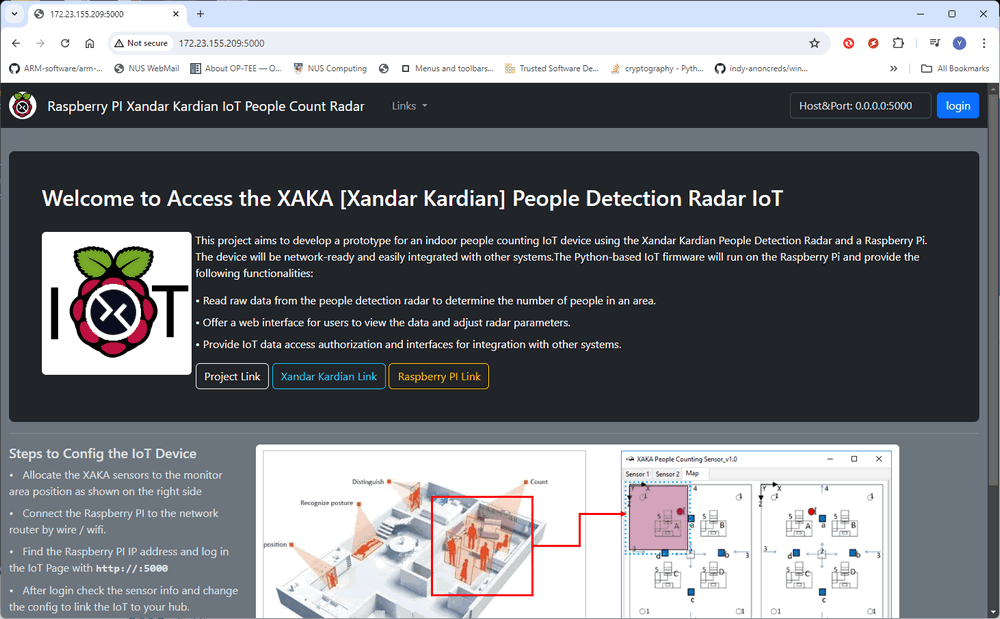Open the cryptography - Pyth... bookmark

[657, 68]
